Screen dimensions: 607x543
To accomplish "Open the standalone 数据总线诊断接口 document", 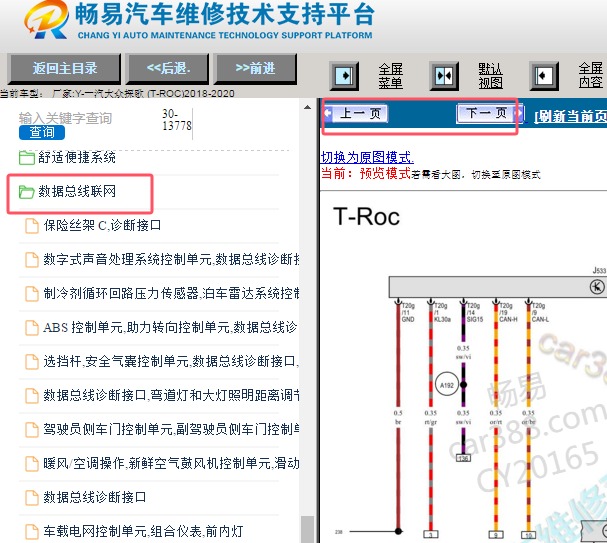I will [86, 497].
